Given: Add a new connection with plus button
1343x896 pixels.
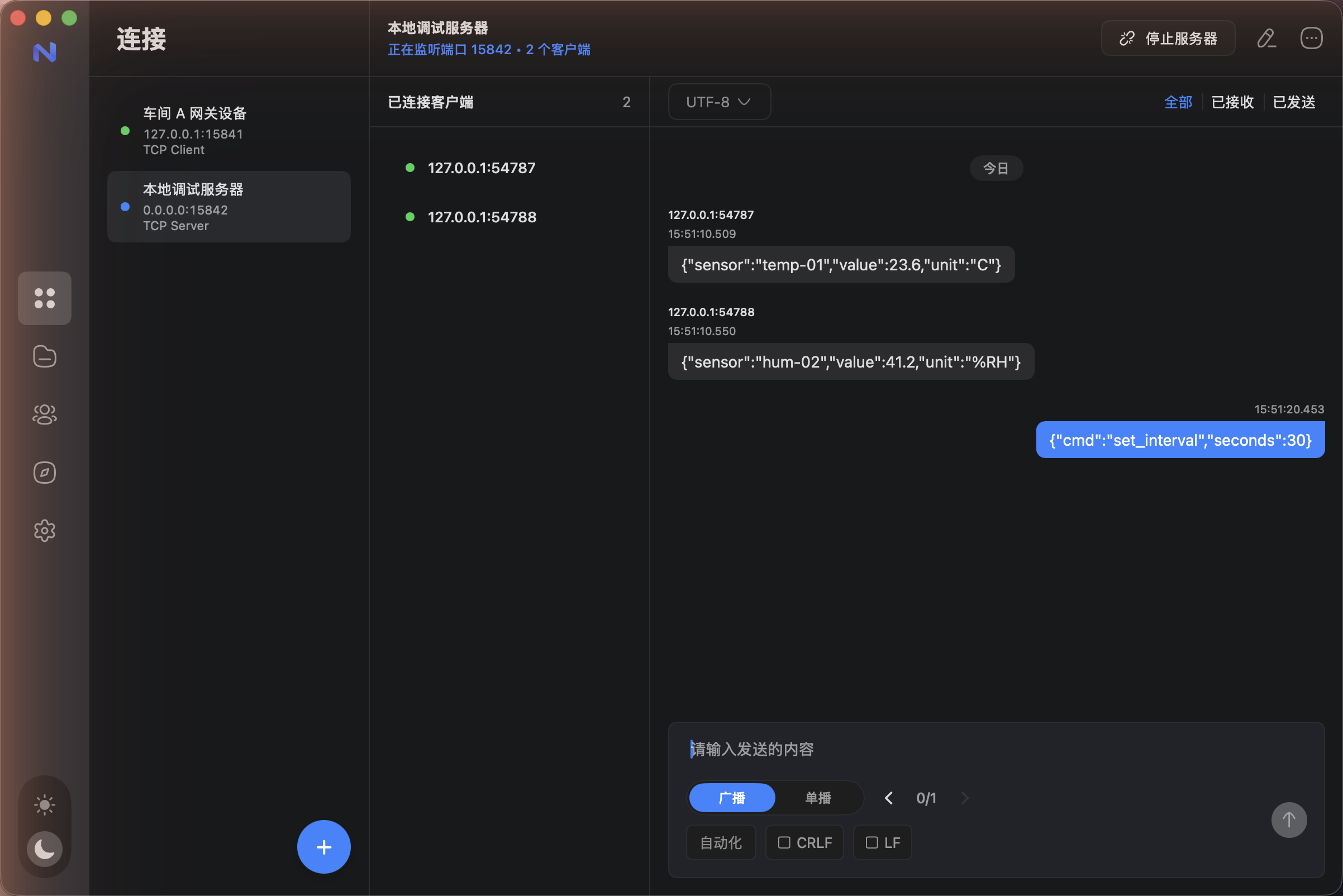Looking at the screenshot, I should click(324, 847).
